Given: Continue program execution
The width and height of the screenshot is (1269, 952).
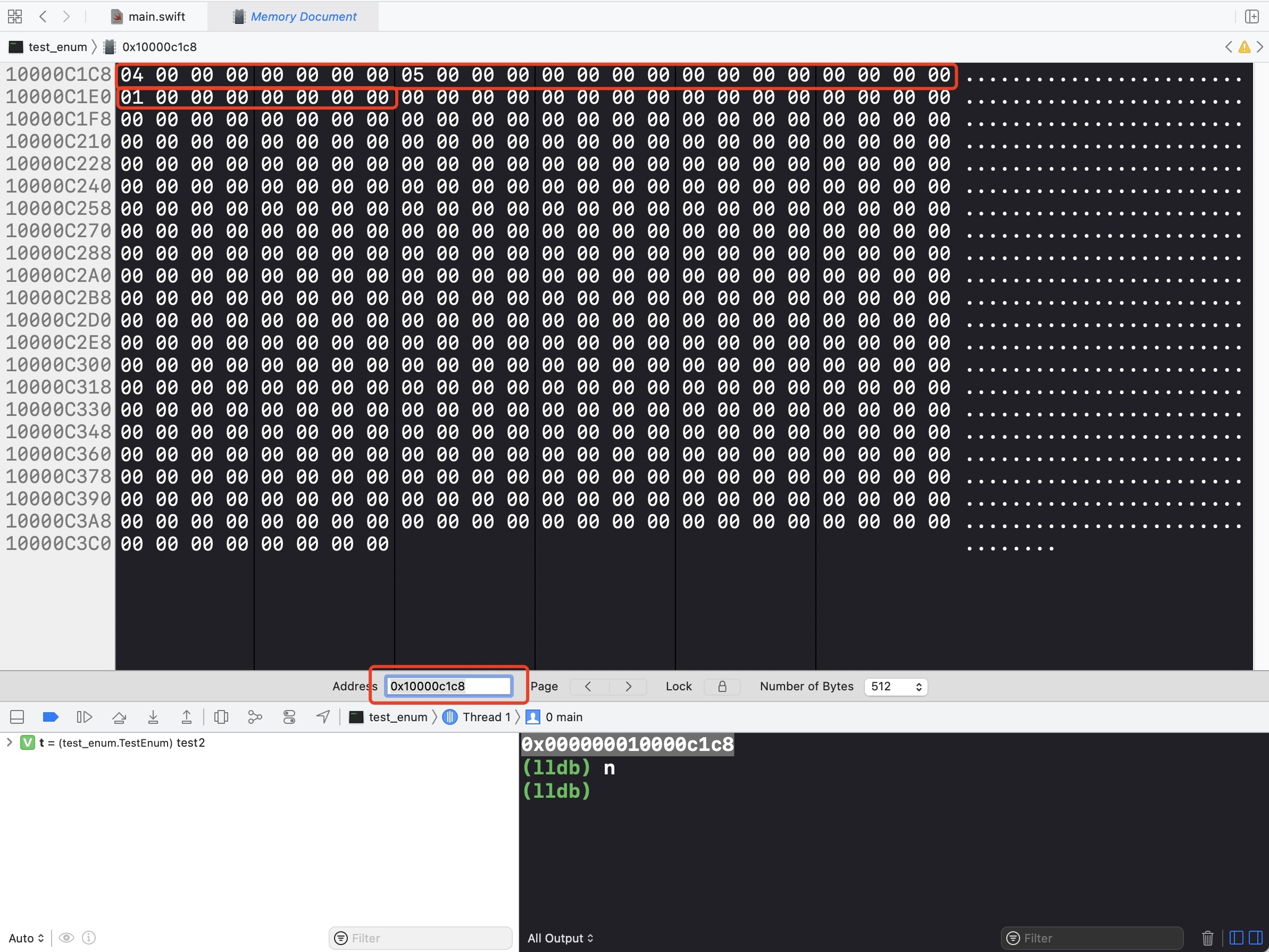Looking at the screenshot, I should [85, 717].
